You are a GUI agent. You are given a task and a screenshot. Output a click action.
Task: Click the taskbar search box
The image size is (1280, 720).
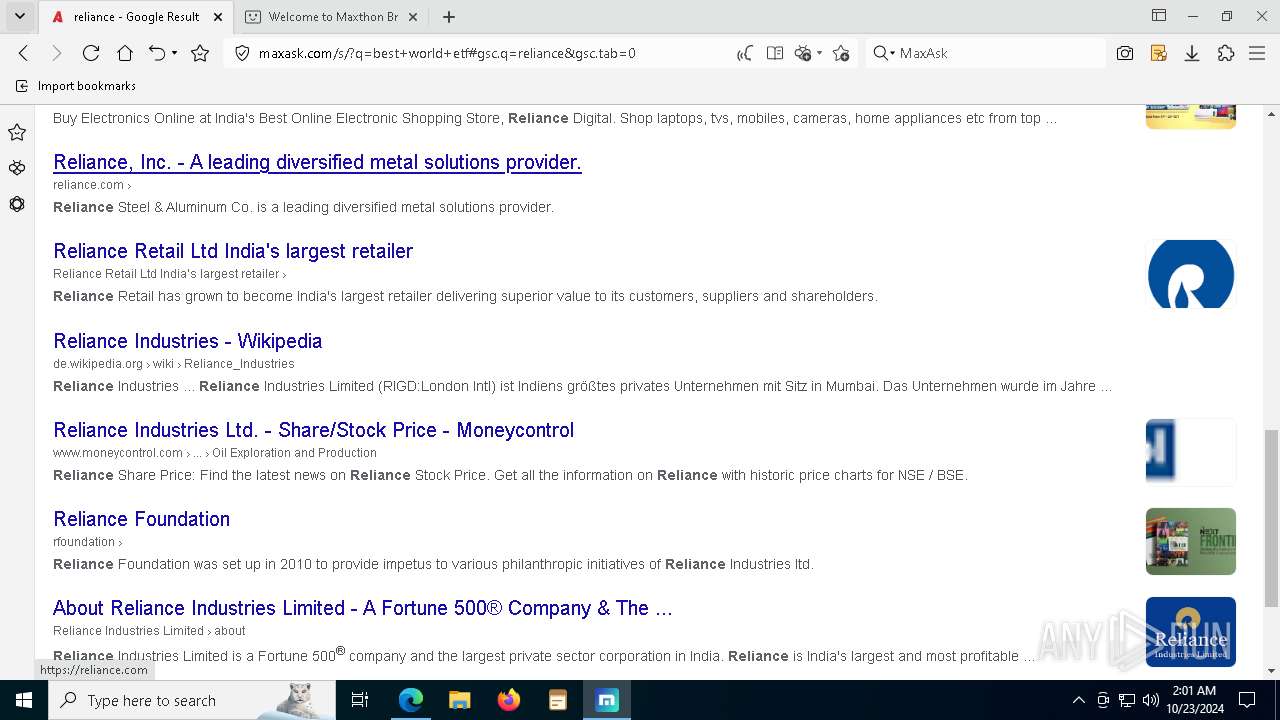[x=192, y=700]
